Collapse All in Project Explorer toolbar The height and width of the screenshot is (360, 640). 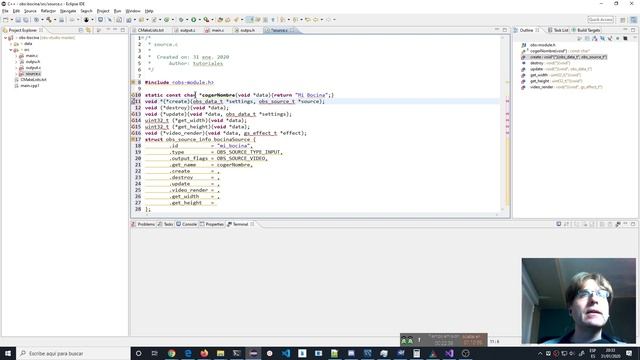pos(81,30)
